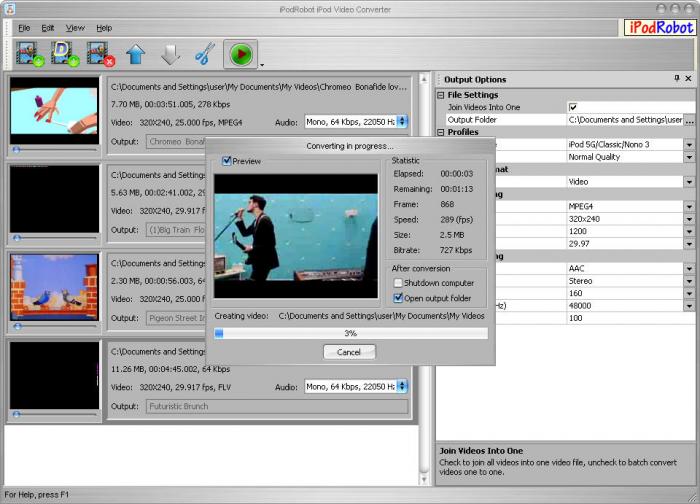Click the seek slider under Chromeo thumbnail
Viewport: 700px width, 504px height.
pyautogui.click(x=54, y=150)
